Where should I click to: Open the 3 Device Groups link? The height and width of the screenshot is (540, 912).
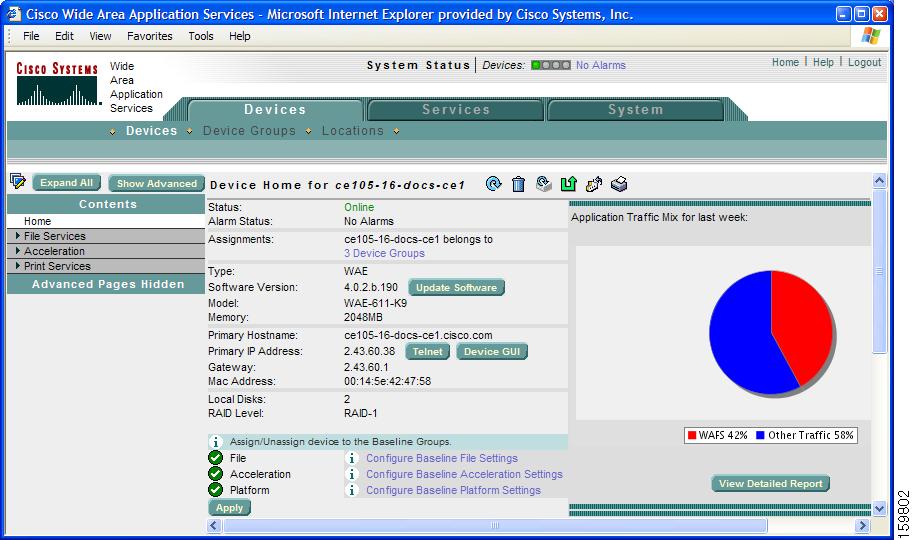(384, 253)
